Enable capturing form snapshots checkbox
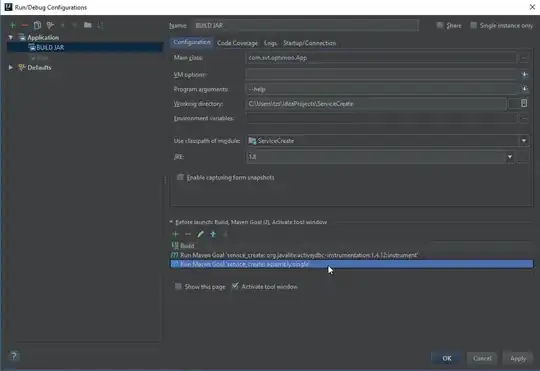The width and height of the screenshot is (540, 371). [x=180, y=177]
